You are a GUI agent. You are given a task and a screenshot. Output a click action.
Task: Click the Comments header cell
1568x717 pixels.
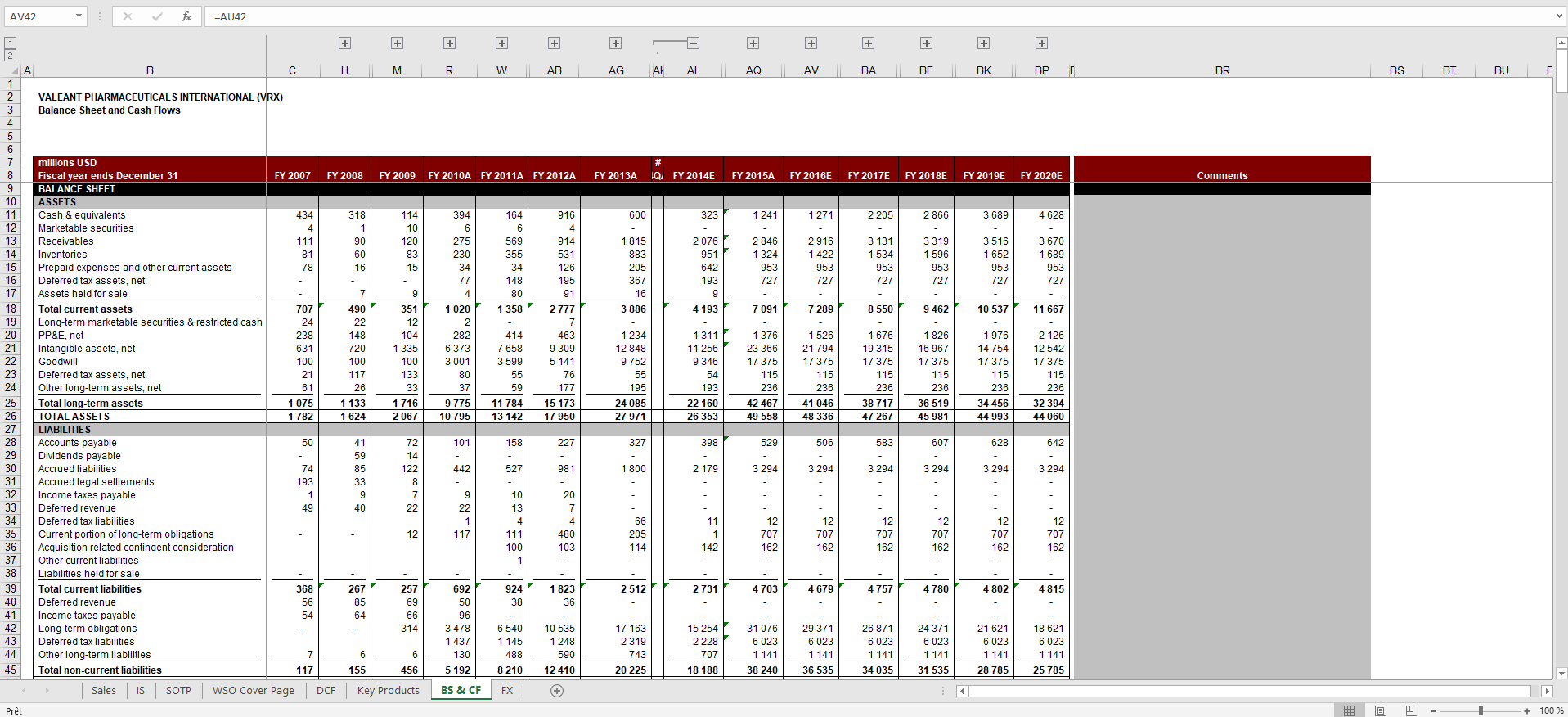point(1222,175)
